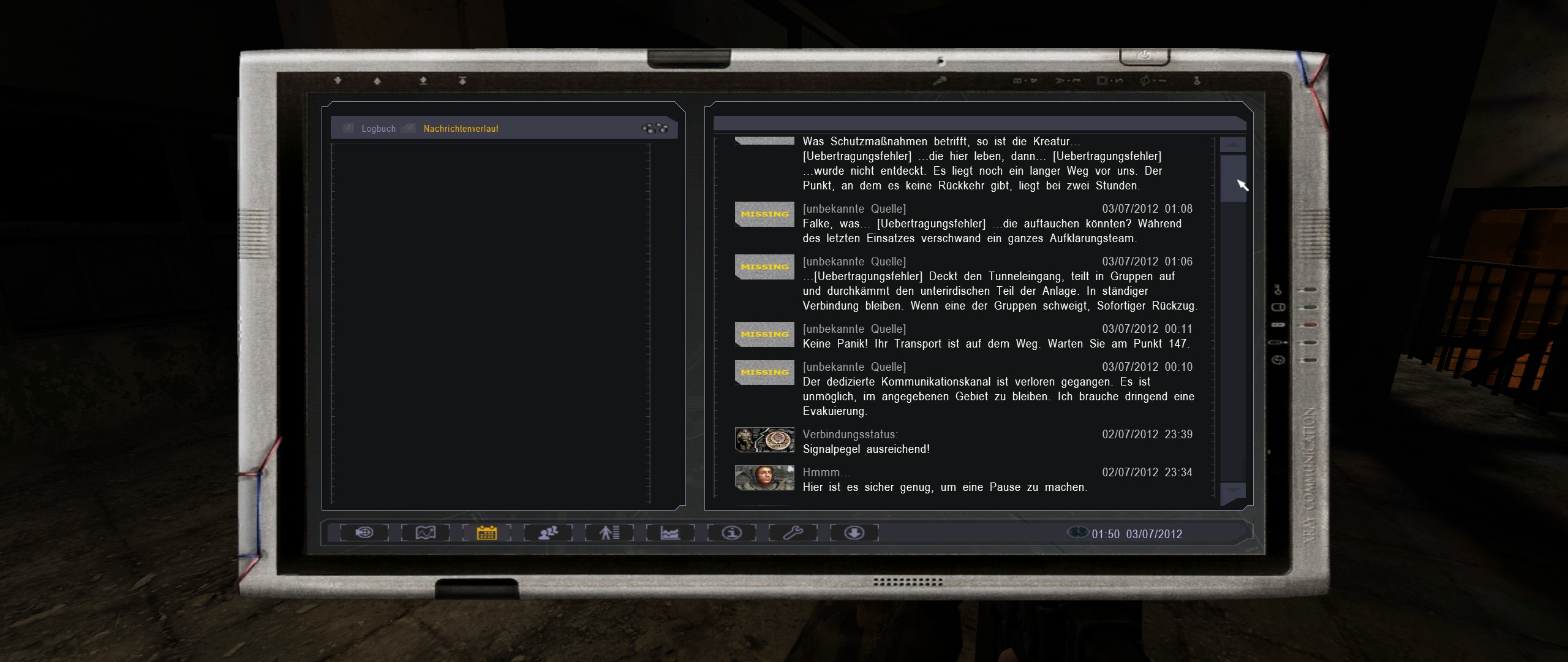1568x662 pixels.
Task: Open the map tab icon
Action: point(426,533)
